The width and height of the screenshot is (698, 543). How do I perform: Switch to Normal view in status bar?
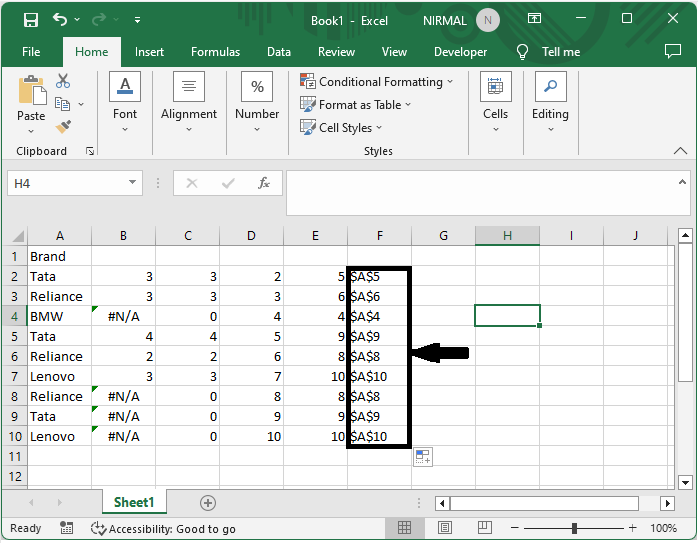405,528
